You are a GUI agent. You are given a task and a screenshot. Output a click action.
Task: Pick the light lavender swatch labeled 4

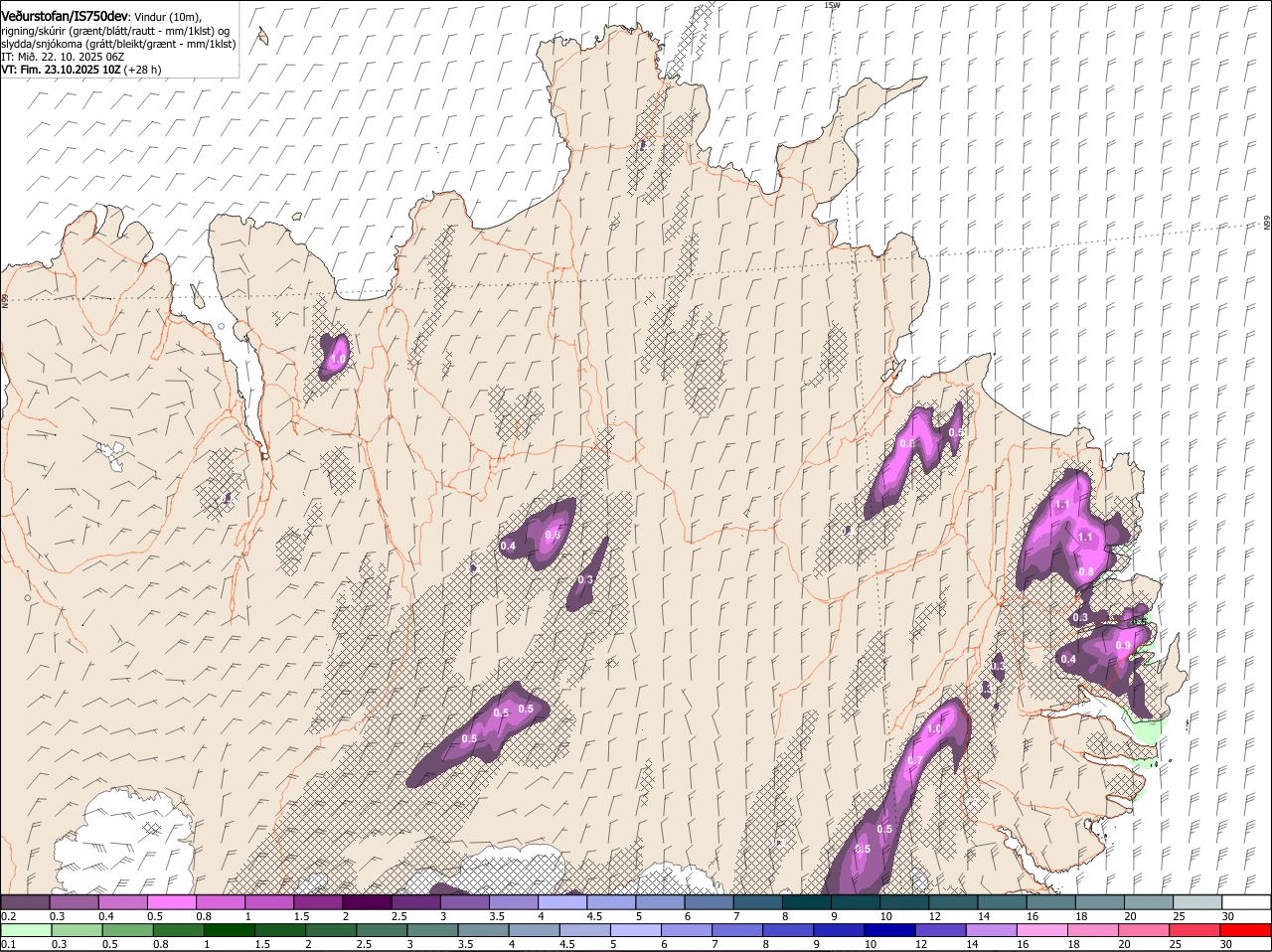(x=562, y=902)
